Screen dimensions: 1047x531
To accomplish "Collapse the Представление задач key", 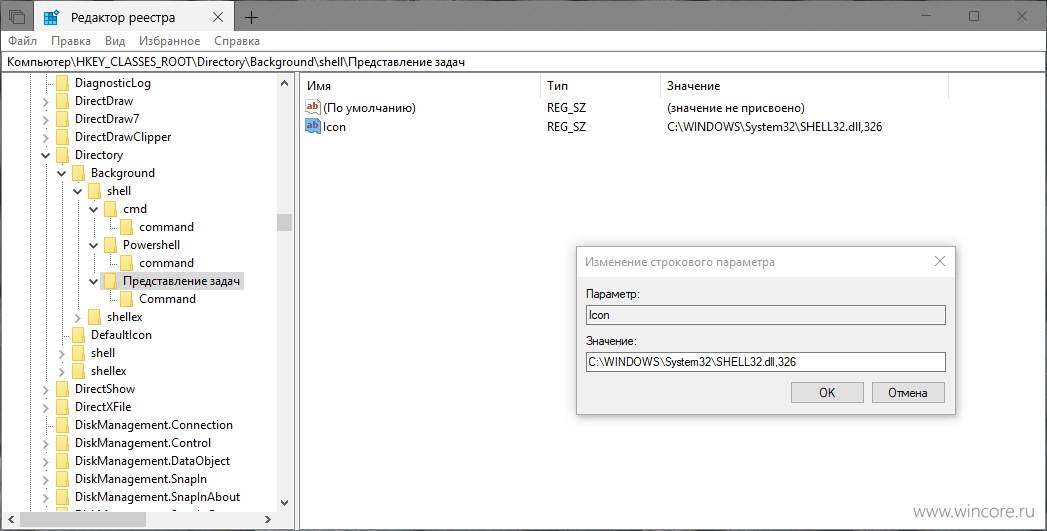I will [93, 281].
